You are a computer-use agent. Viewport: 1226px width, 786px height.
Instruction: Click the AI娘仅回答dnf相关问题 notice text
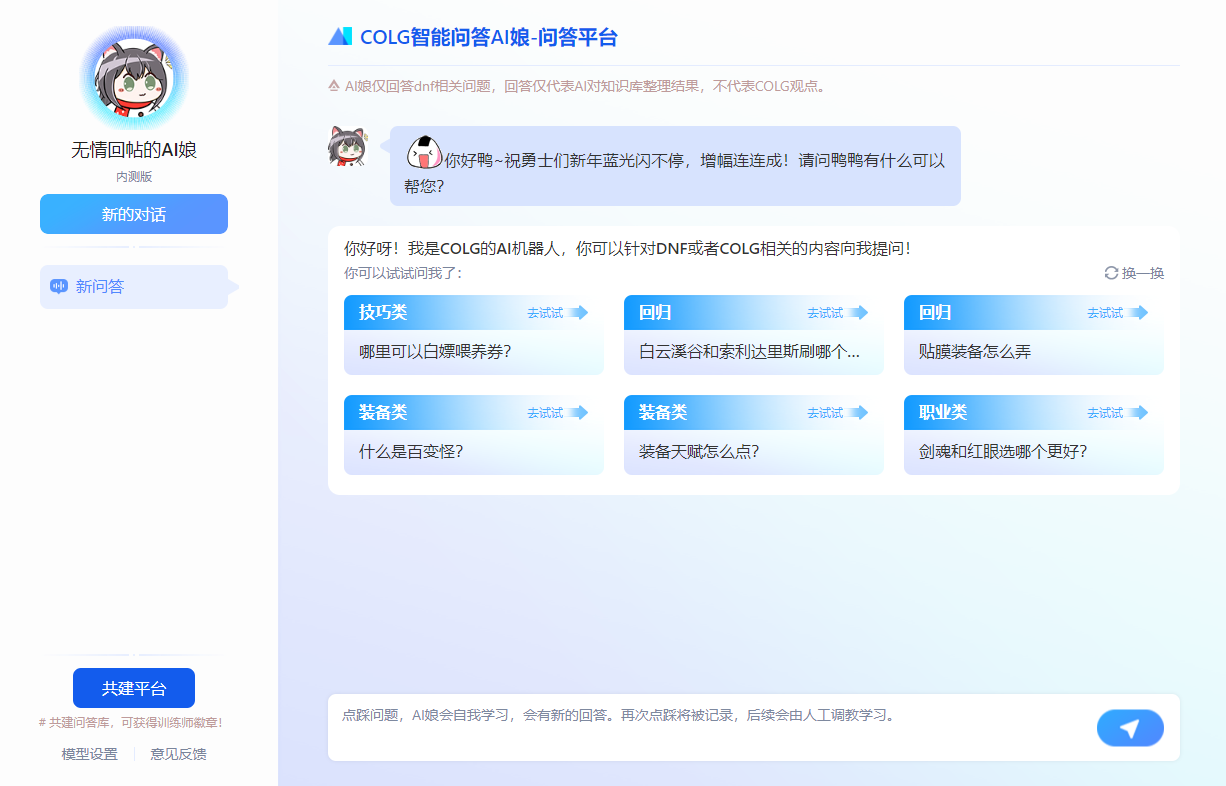(586, 86)
